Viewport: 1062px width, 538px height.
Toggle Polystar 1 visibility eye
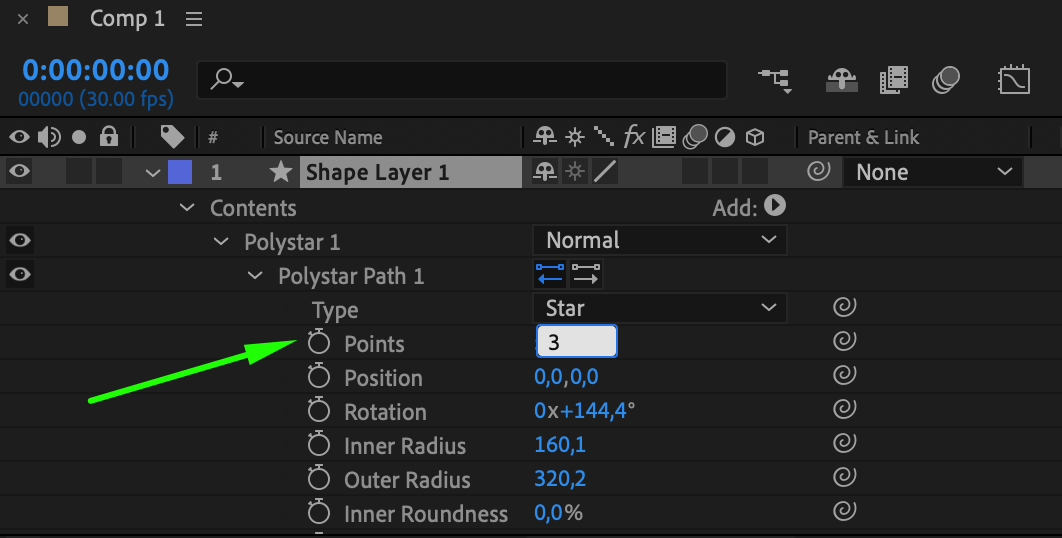pyautogui.click(x=19, y=240)
